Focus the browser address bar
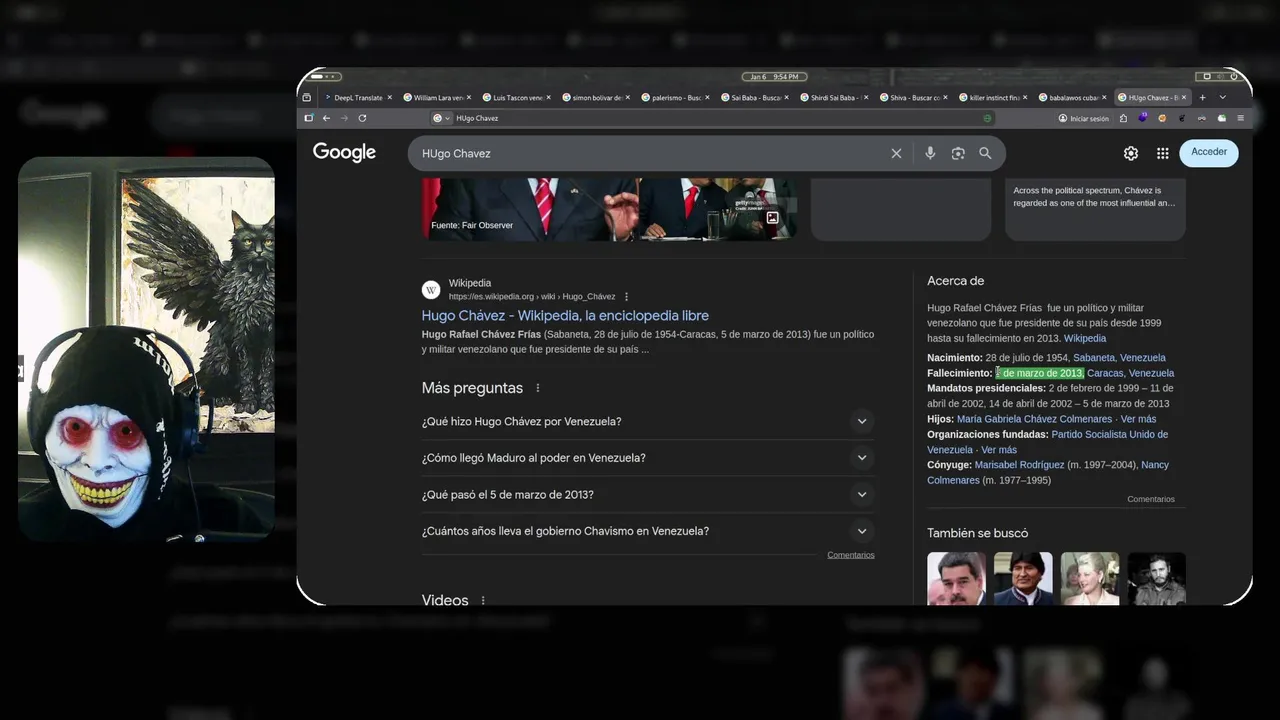 (x=715, y=118)
